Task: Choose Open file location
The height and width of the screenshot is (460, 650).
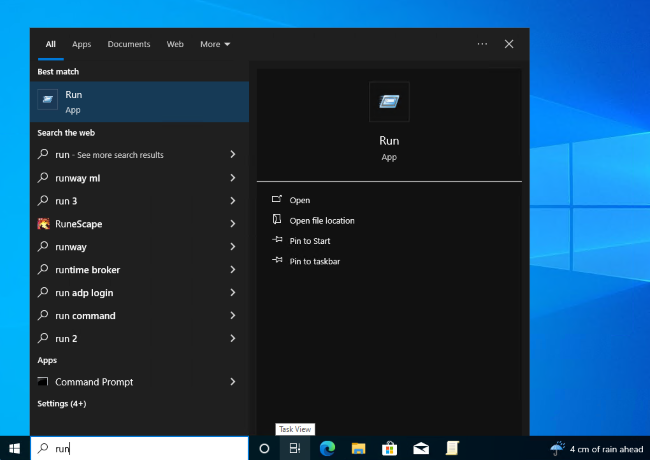Action: point(321,221)
